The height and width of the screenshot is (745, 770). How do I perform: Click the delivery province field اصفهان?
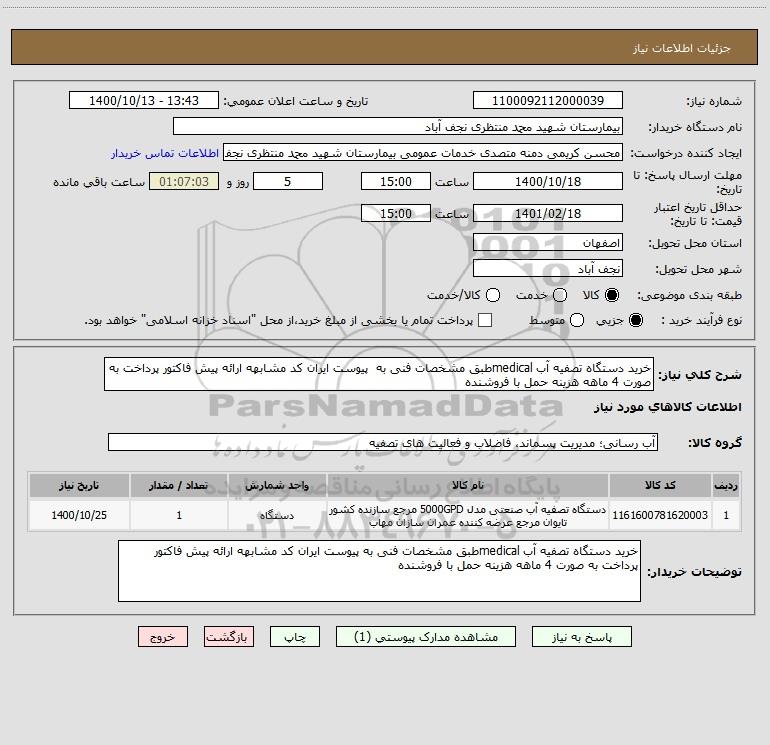[x=548, y=242]
